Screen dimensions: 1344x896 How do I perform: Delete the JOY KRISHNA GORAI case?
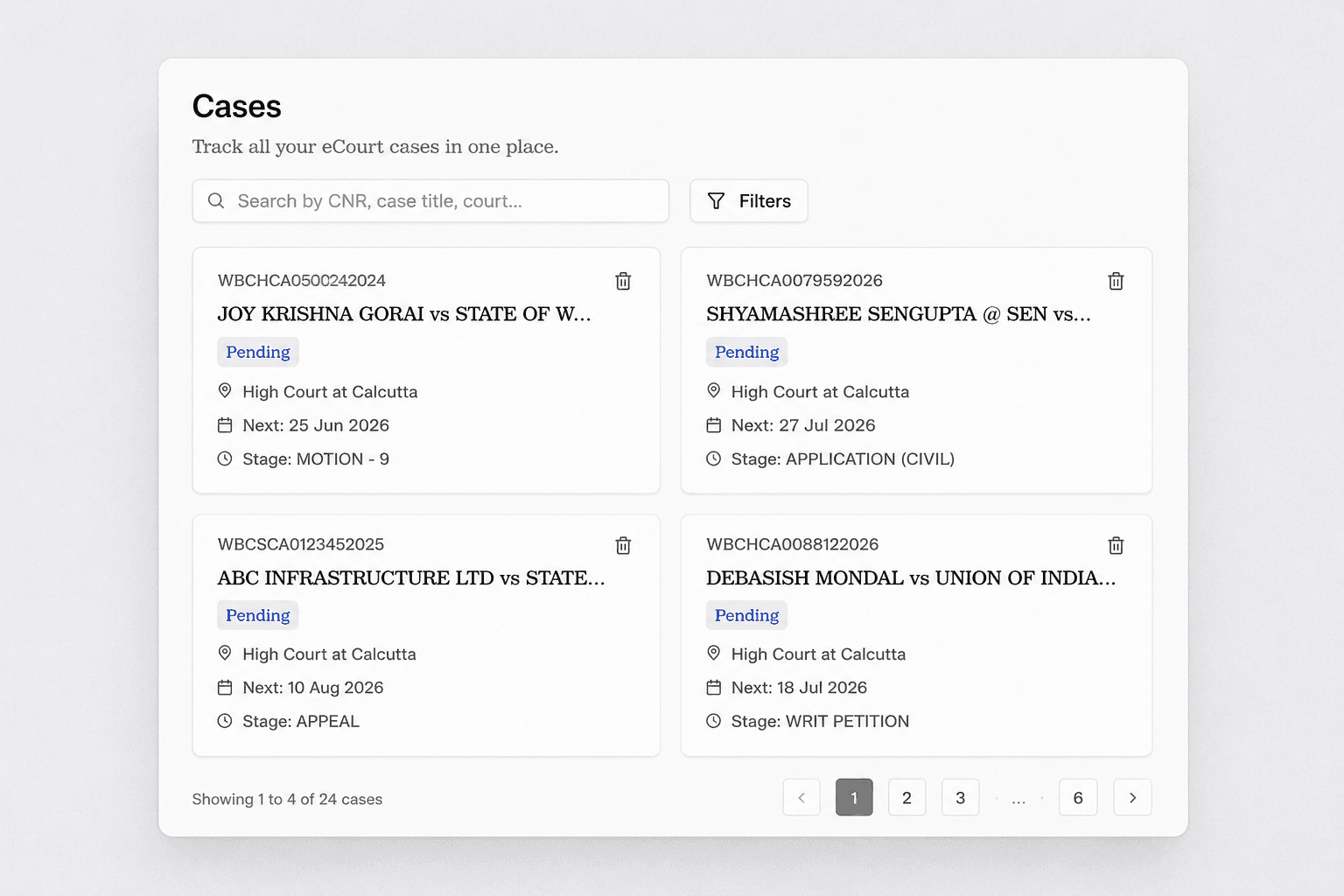click(x=623, y=281)
